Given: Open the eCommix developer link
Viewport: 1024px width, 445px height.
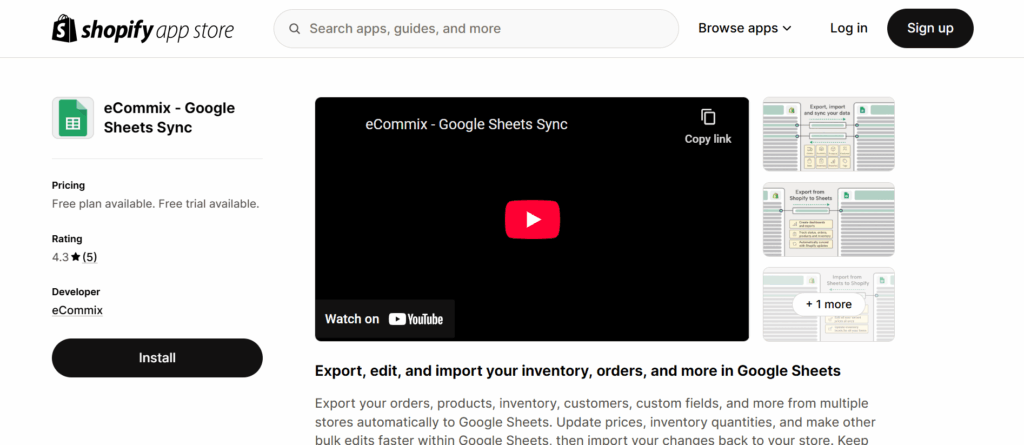Looking at the screenshot, I should [x=77, y=310].
